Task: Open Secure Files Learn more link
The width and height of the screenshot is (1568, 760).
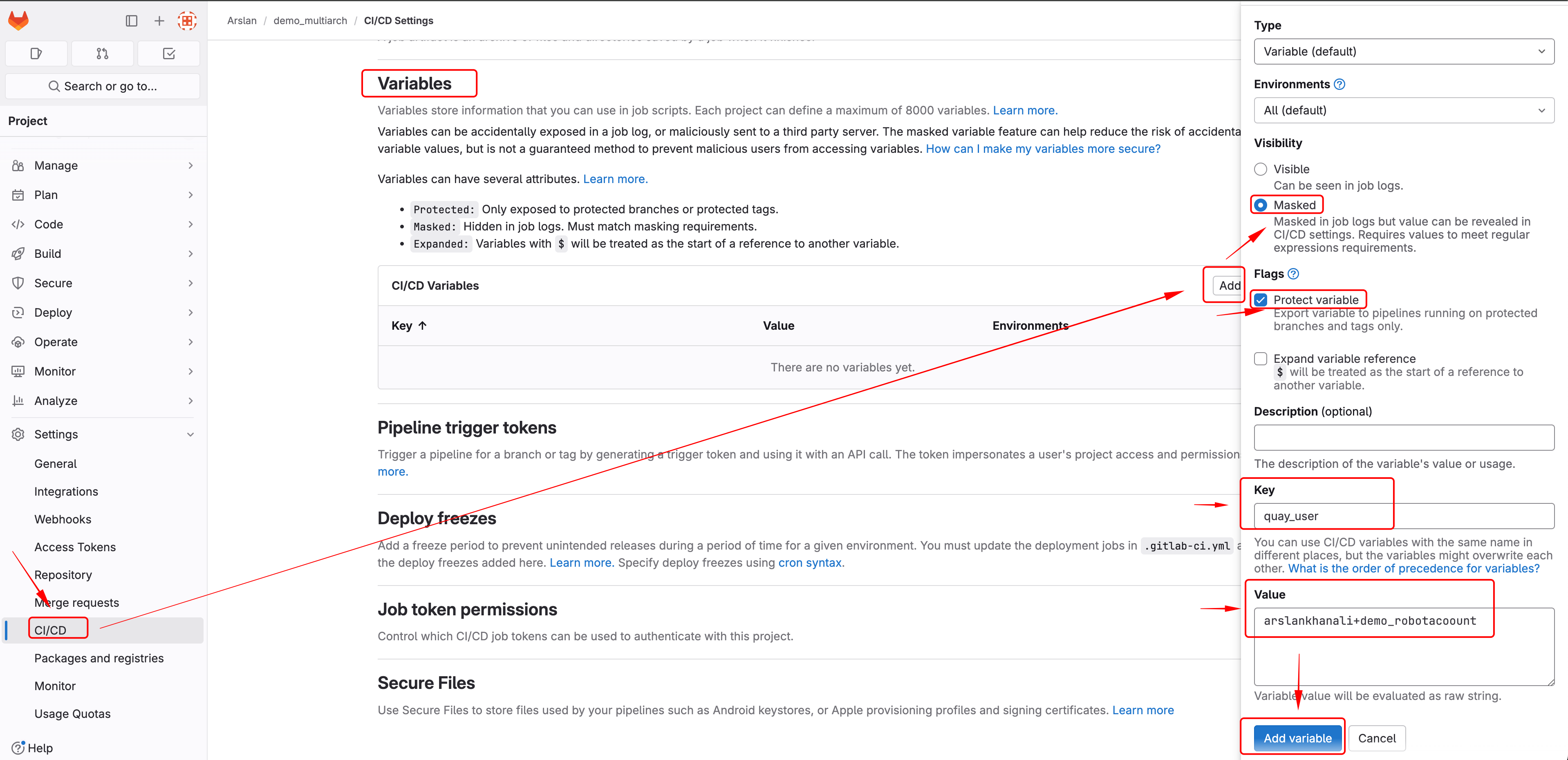Action: tap(1142, 710)
